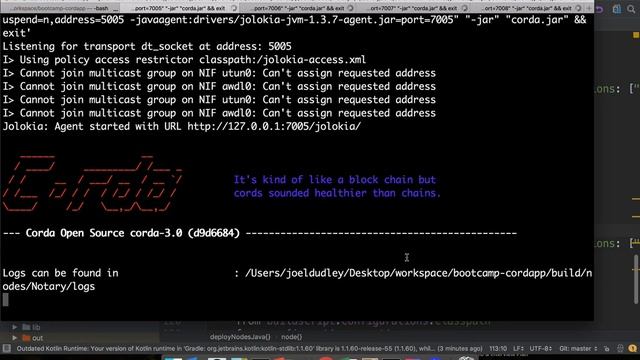Expand the out folder in project tree

[15, 338]
